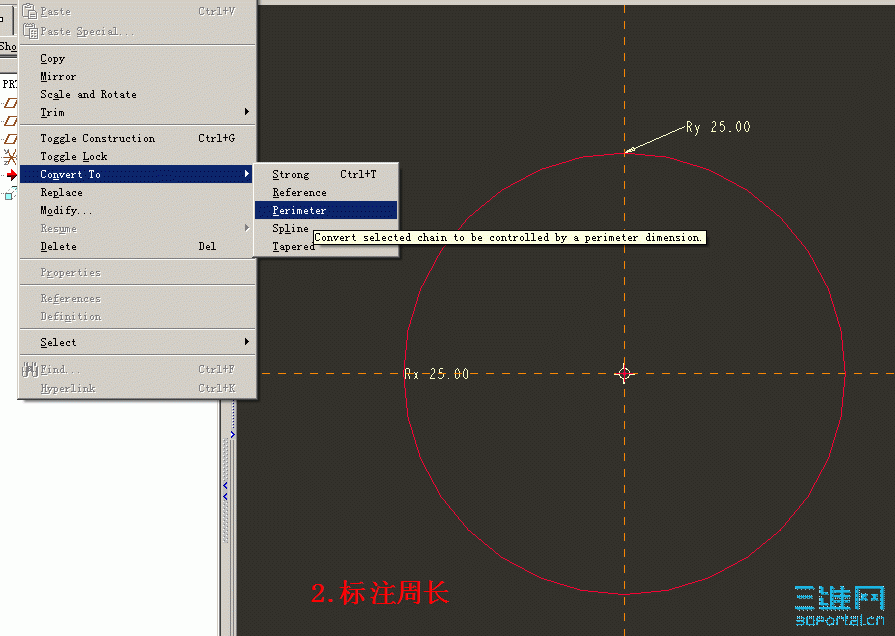Select Spline in the Convert To submenu
The height and width of the screenshot is (636, 895).
point(290,228)
